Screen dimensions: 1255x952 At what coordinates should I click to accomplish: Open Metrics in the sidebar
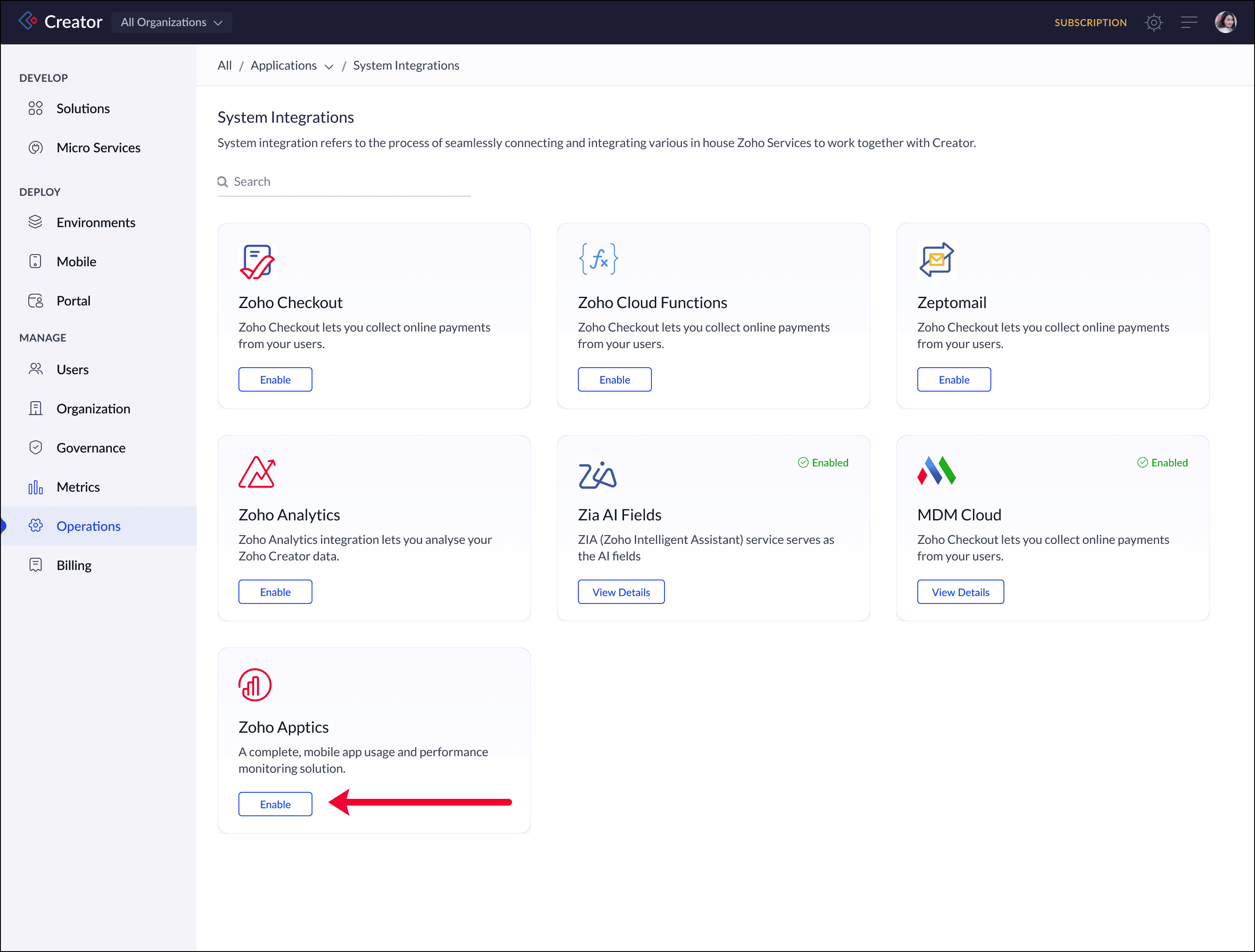78,487
